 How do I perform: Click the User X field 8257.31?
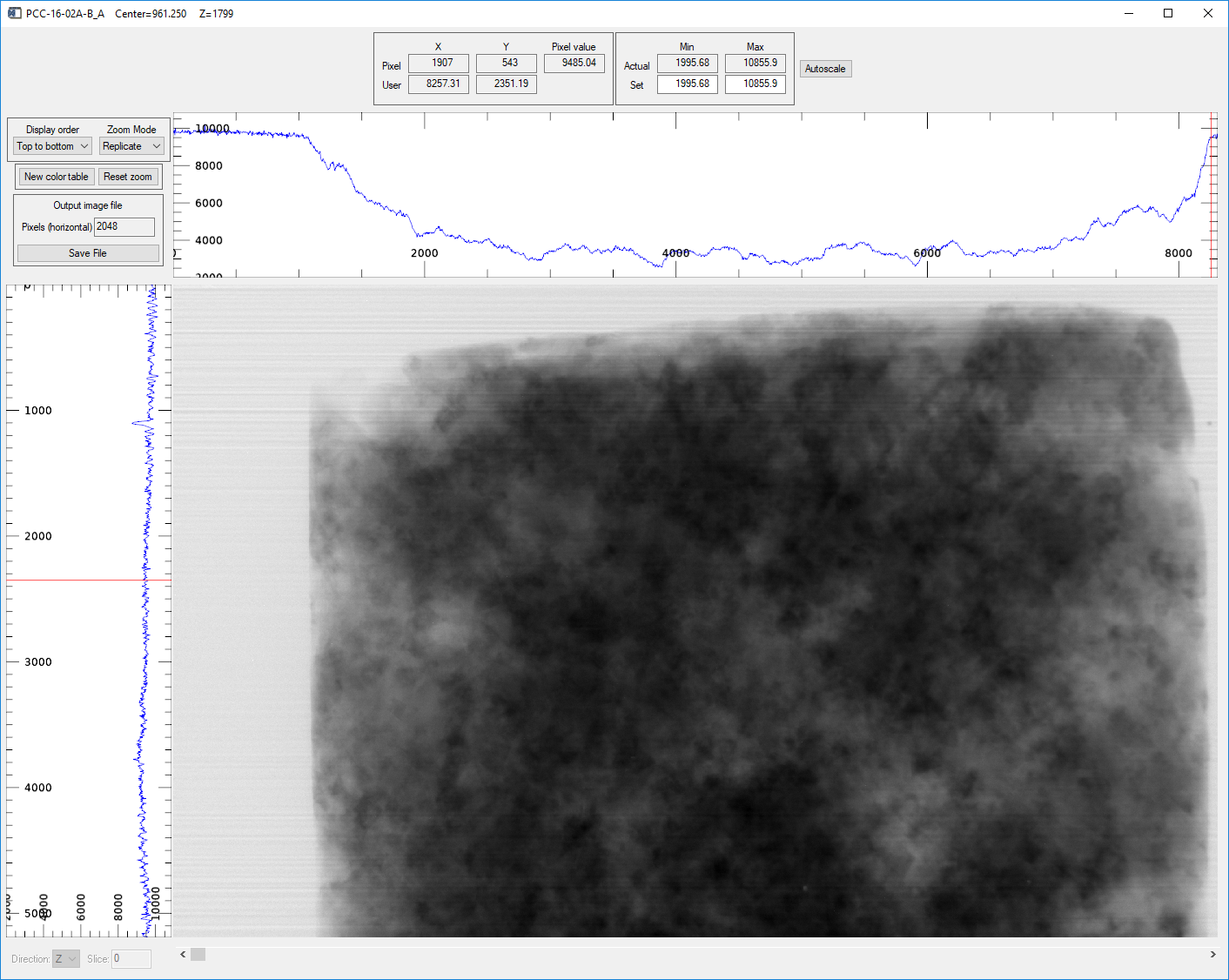pos(439,84)
